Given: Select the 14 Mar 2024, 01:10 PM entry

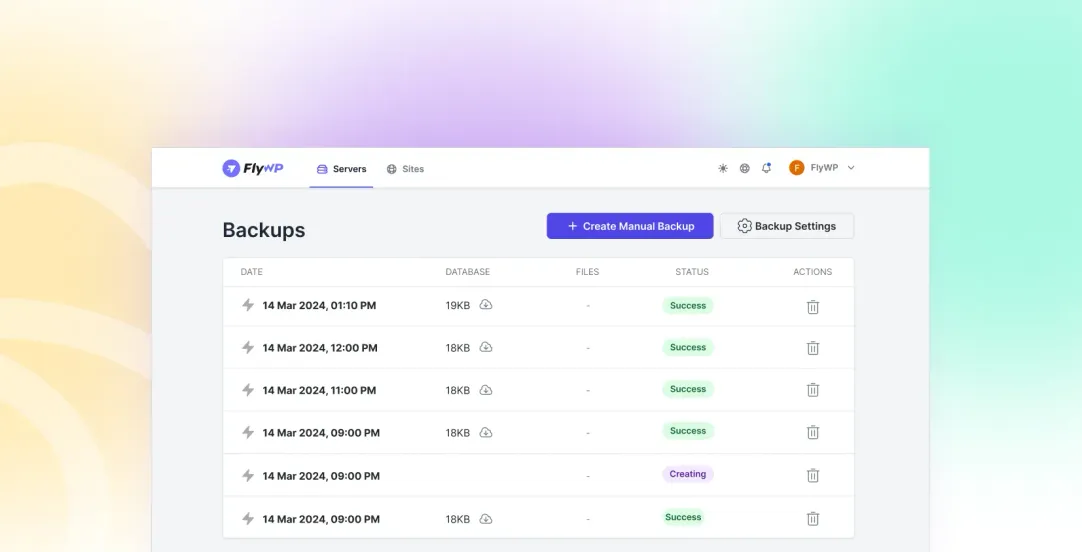Looking at the screenshot, I should click(x=319, y=306).
